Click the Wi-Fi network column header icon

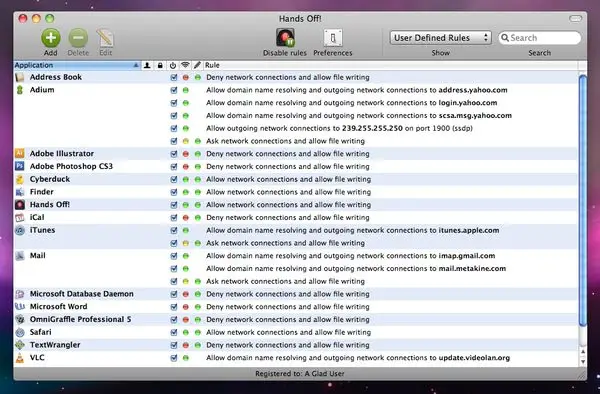[185, 65]
